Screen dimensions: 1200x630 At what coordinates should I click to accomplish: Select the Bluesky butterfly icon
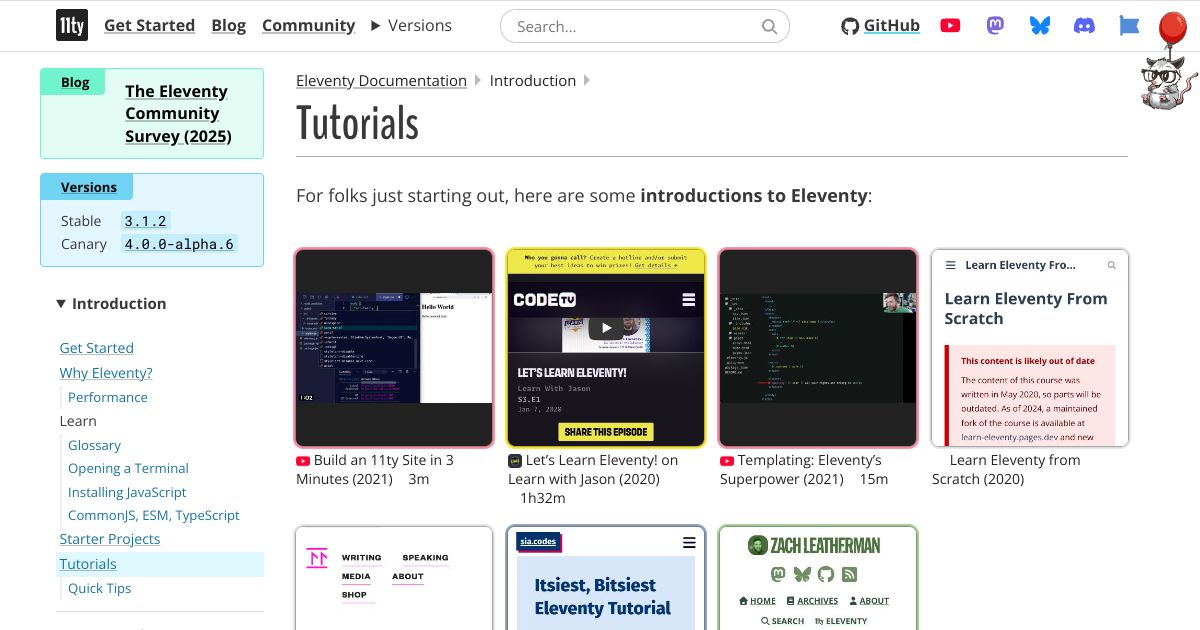tap(1040, 25)
